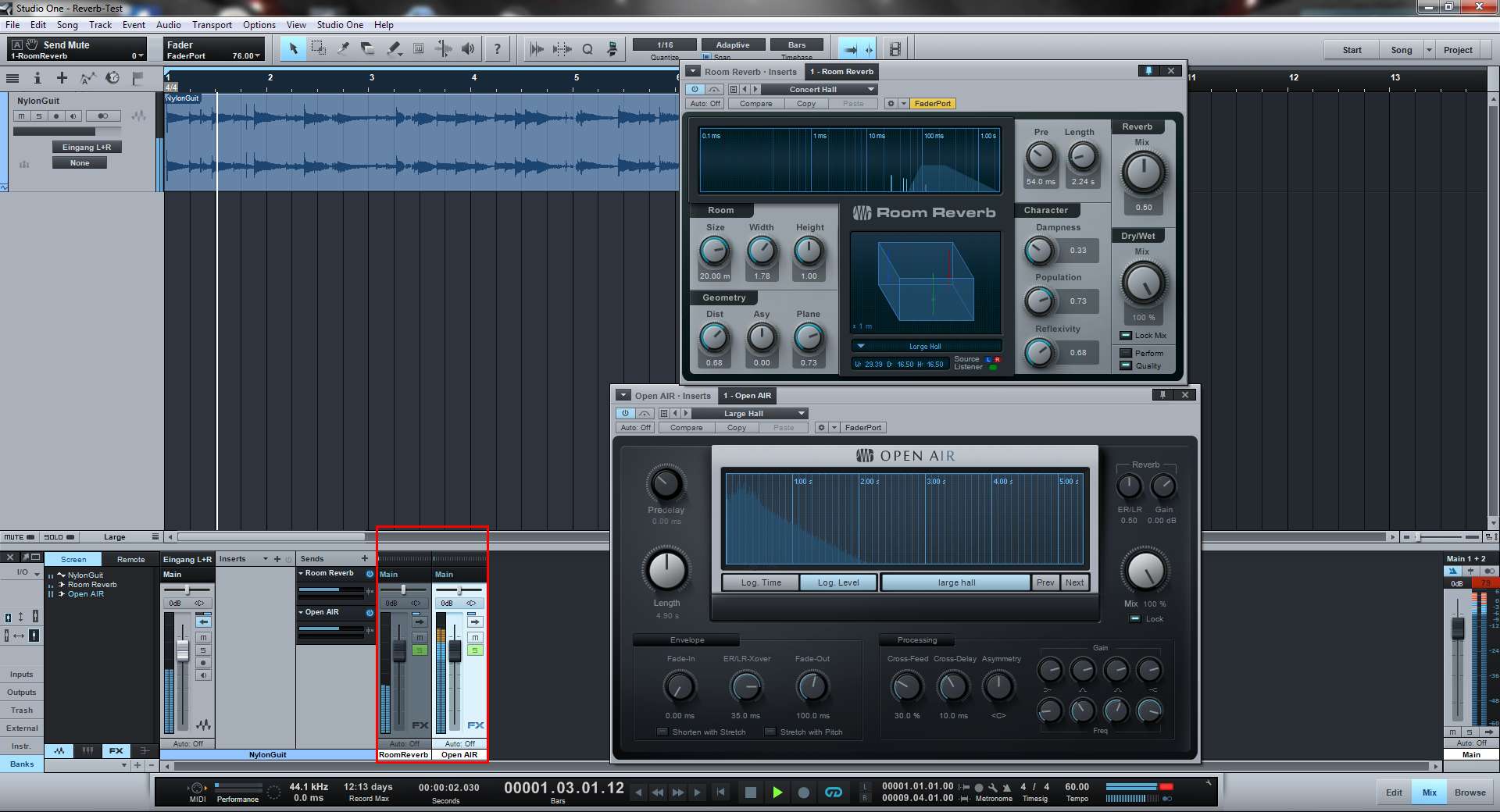
Task: Select the Bend tool in the toolbar
Action: point(443,49)
